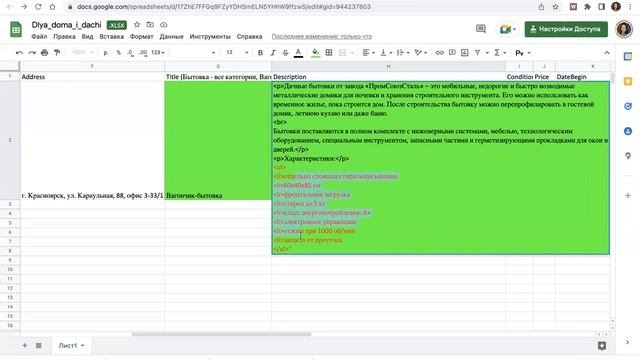The height and width of the screenshot is (360, 640).
Task: Open the fill color picker
Action: point(316,53)
